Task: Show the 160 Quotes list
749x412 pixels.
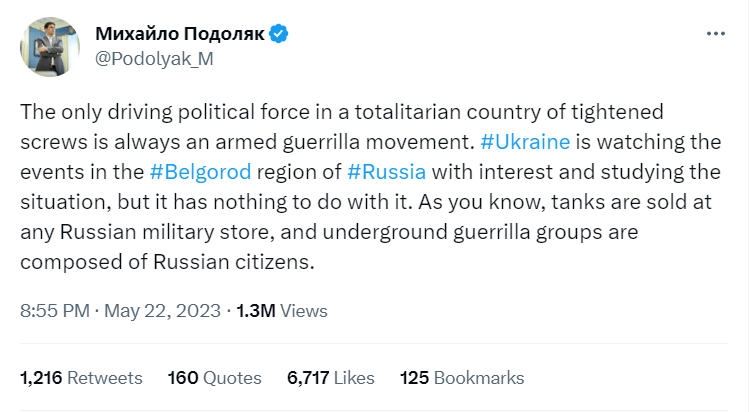Action: point(214,378)
